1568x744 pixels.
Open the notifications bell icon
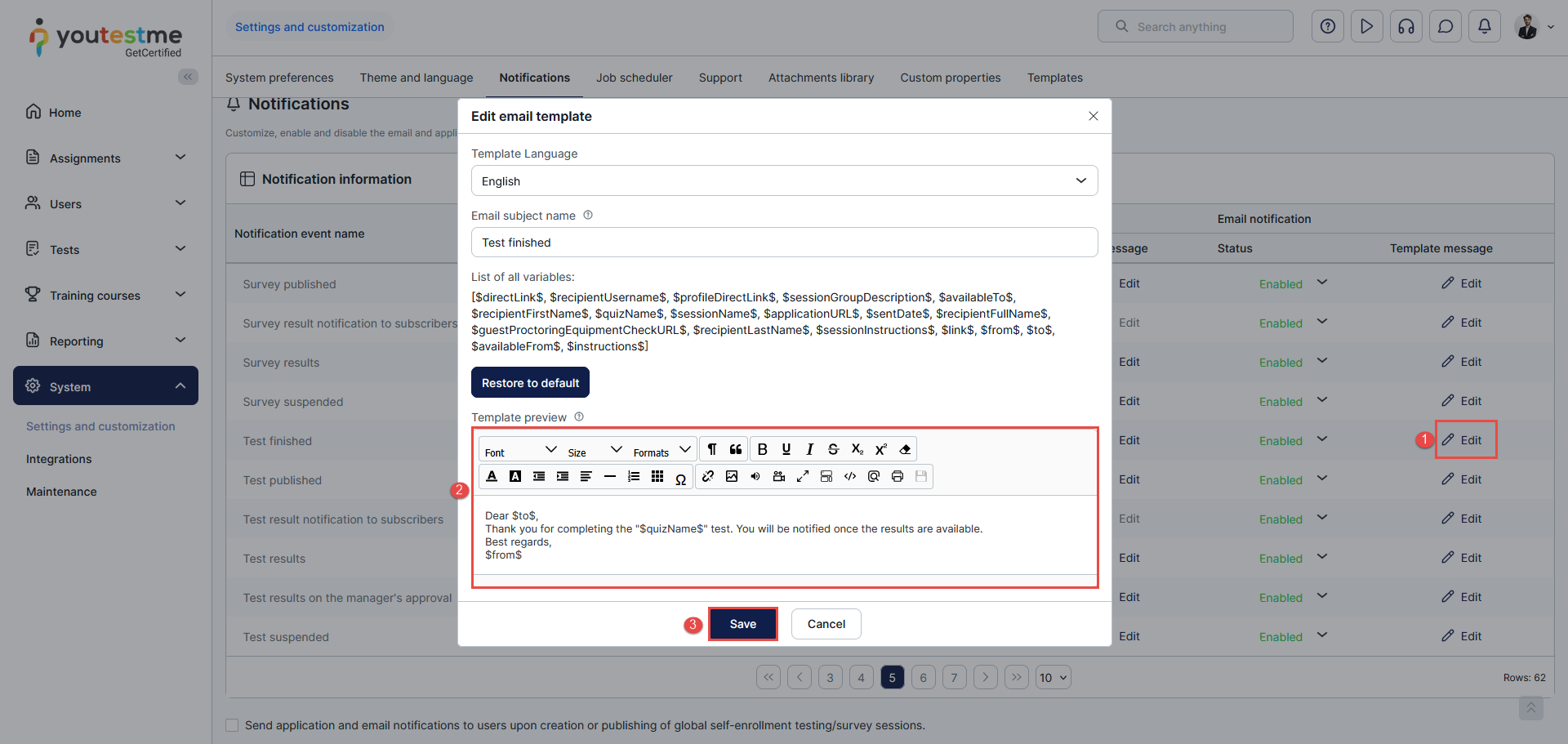(x=1485, y=26)
